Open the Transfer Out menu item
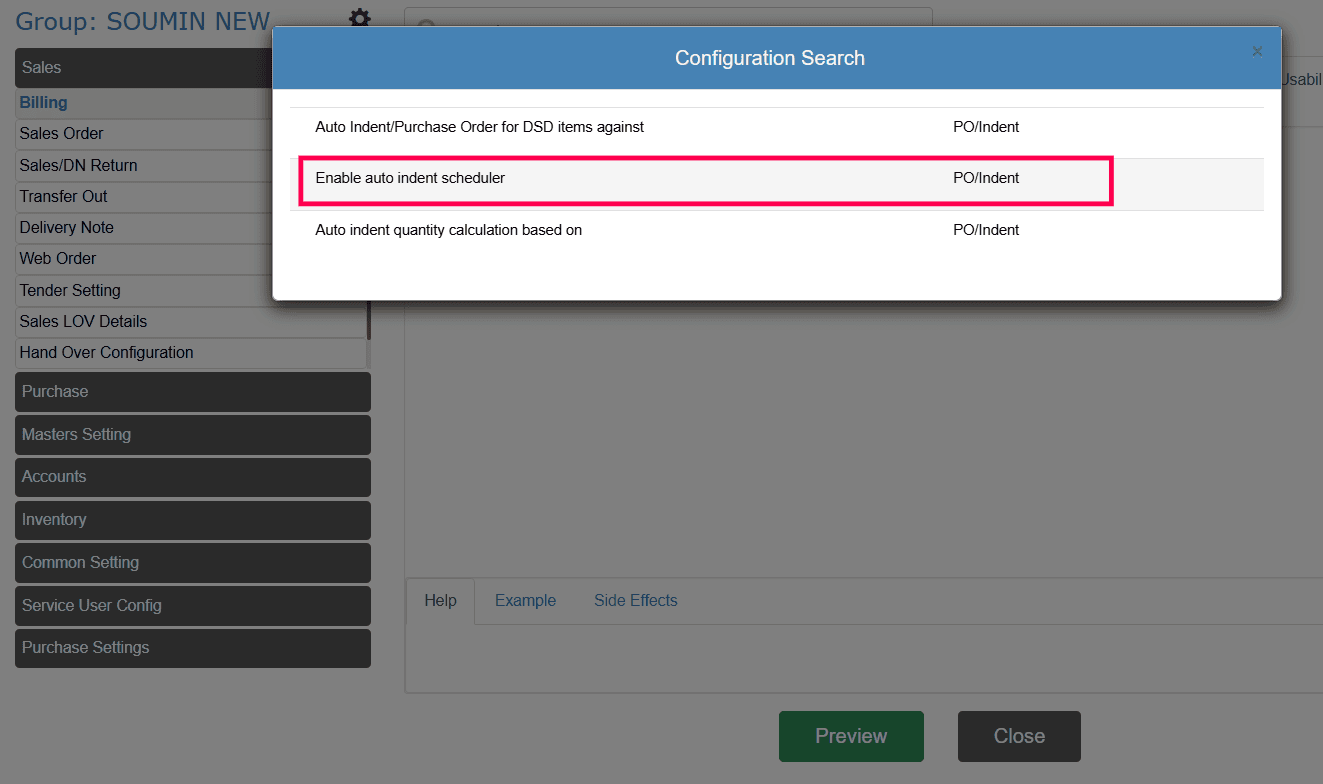Screen dimensions: 1323x784 (64, 197)
